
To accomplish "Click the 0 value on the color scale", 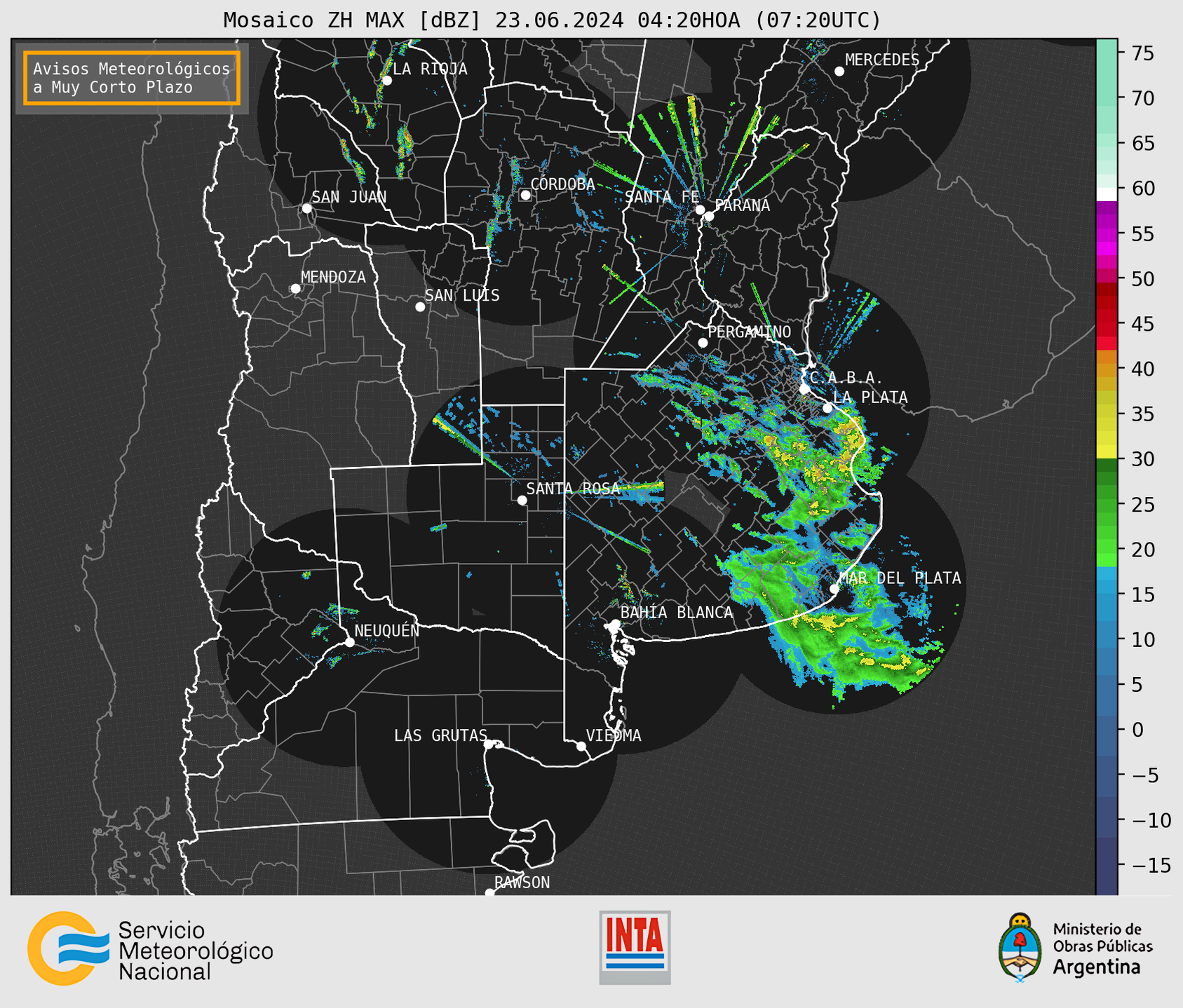I will [x=1137, y=730].
